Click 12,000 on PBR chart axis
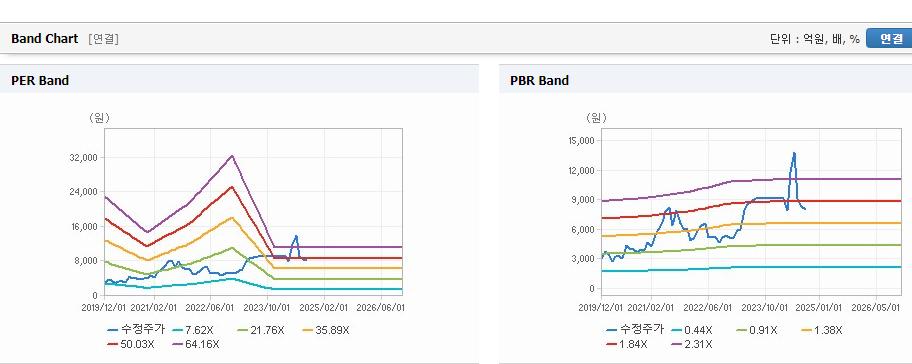Screen dimensions: 912x364 pyautogui.click(x=583, y=170)
